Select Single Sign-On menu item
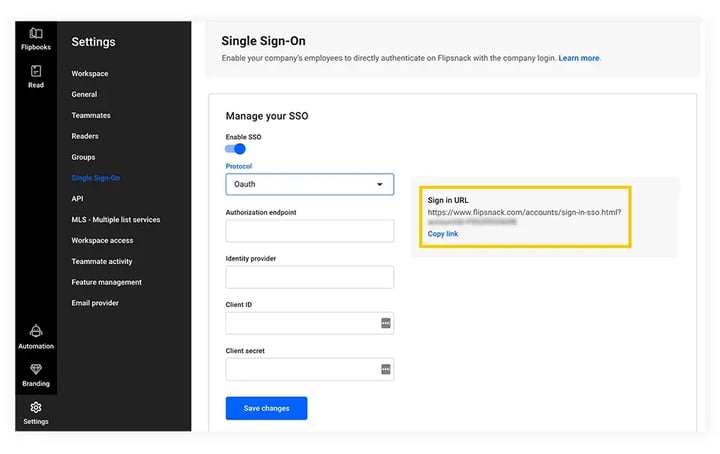The image size is (720, 454). 96,178
